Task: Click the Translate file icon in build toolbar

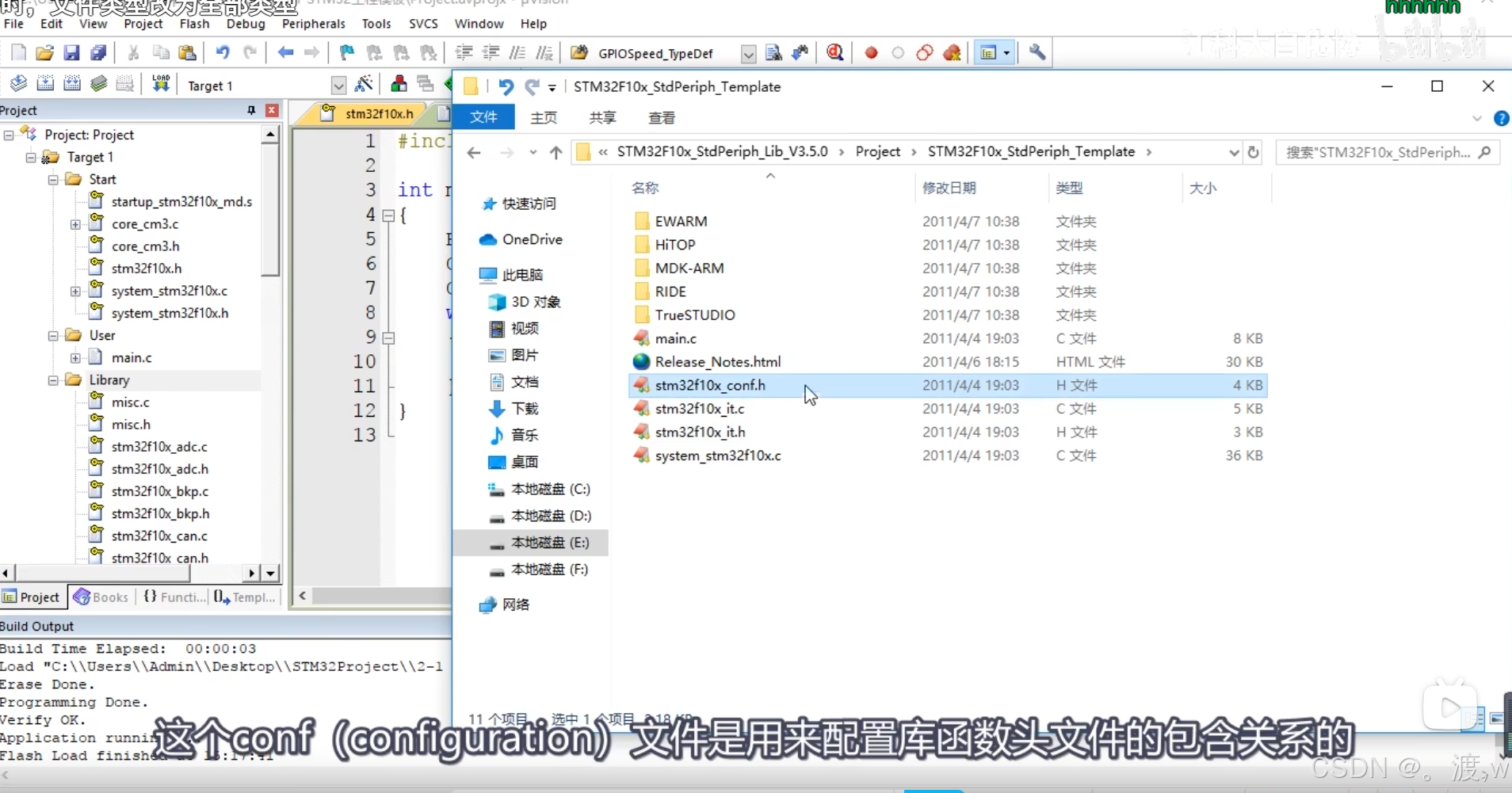Action: tap(18, 84)
